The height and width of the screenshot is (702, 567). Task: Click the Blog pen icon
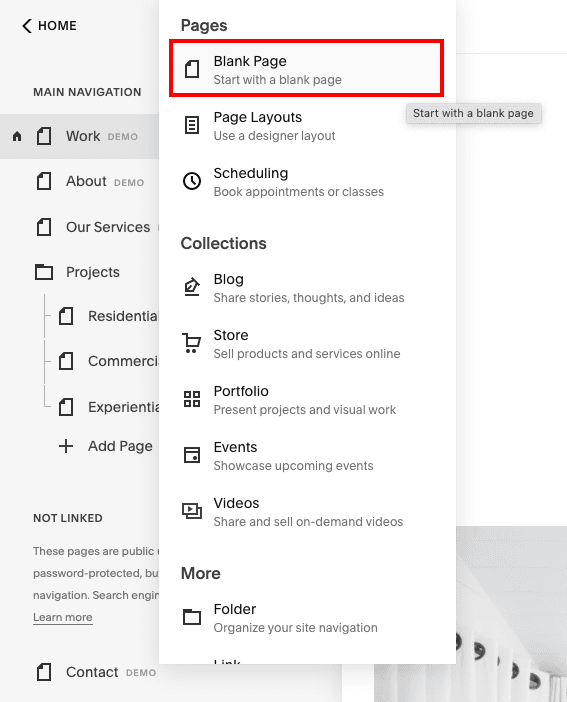point(192,287)
